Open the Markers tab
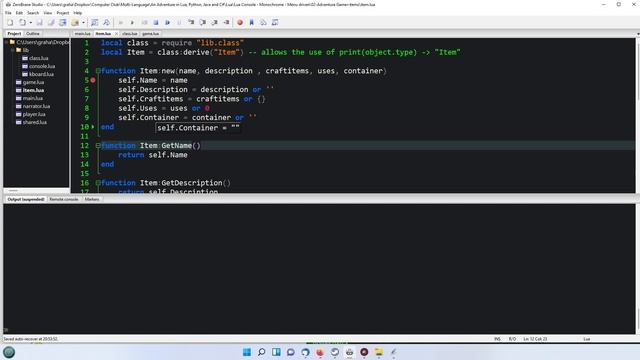The image size is (640, 360). [92, 199]
